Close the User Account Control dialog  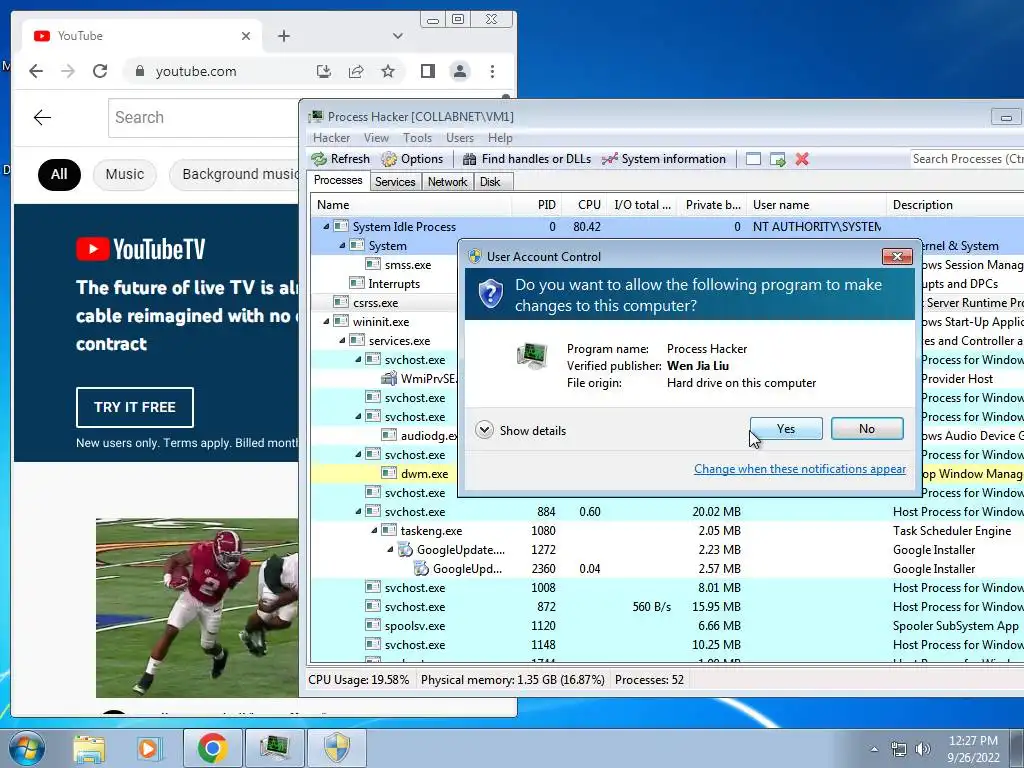tap(897, 257)
